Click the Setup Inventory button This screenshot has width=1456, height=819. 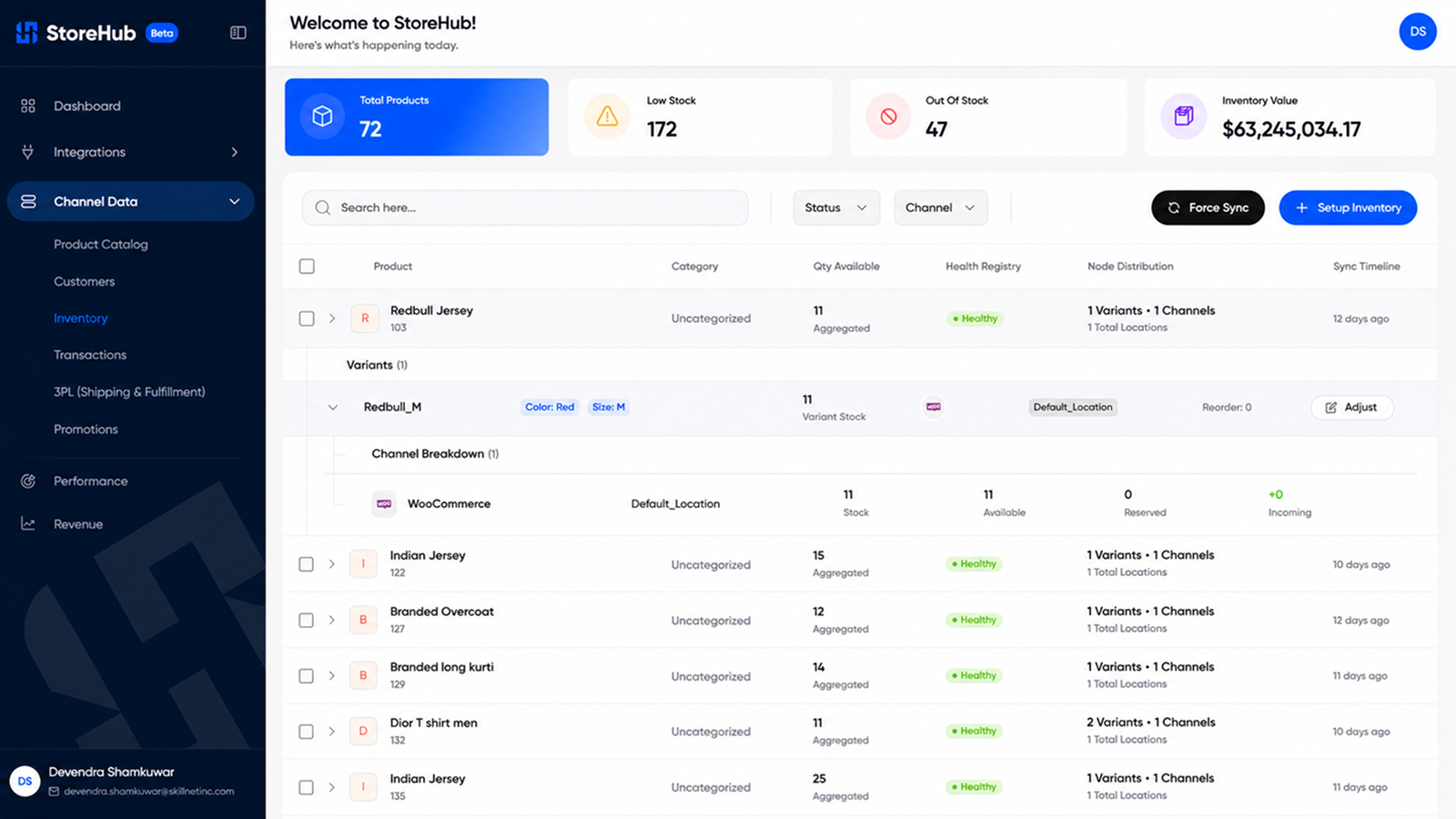[1348, 207]
